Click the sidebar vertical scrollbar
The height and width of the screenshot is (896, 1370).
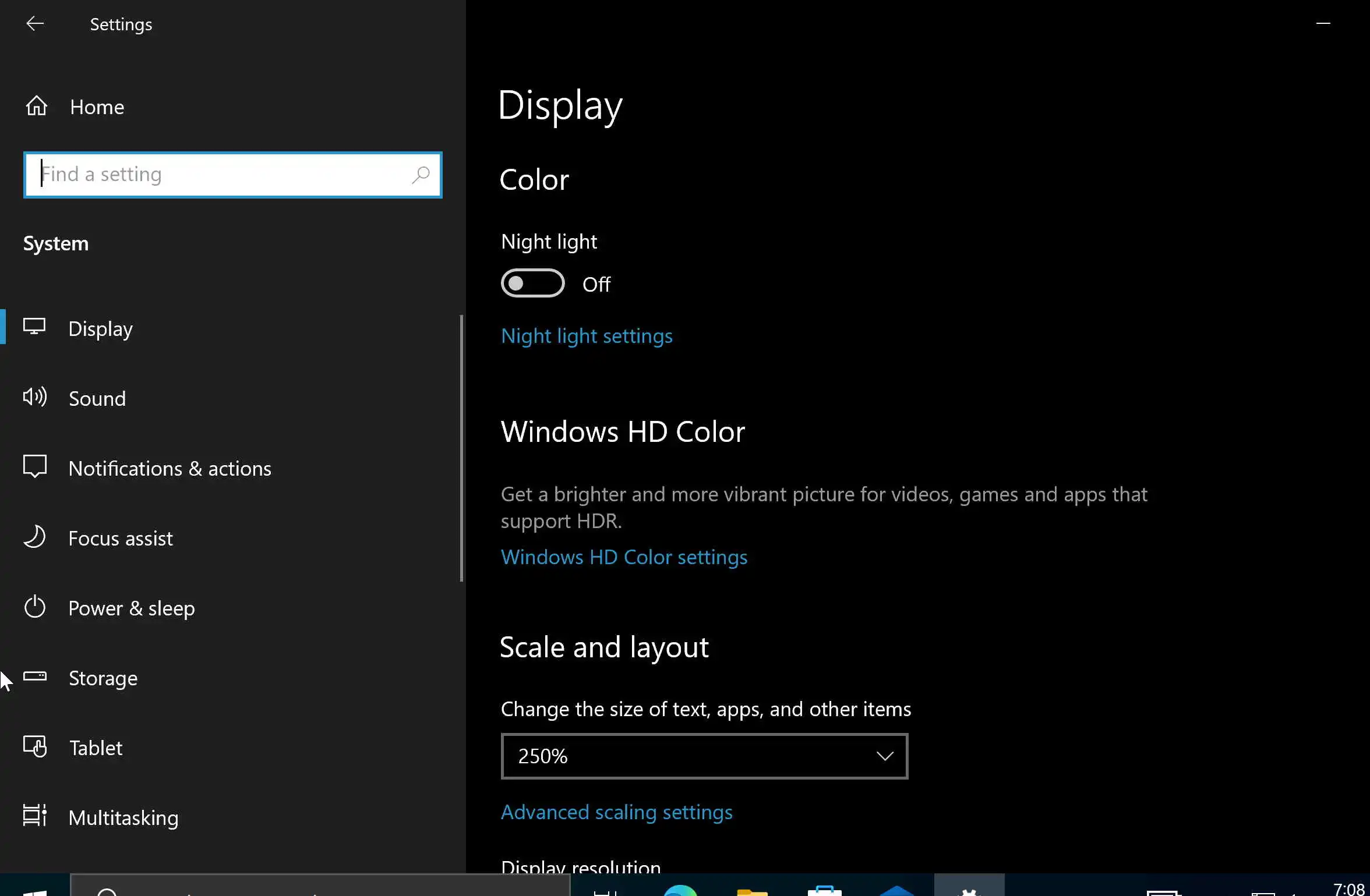click(x=461, y=448)
